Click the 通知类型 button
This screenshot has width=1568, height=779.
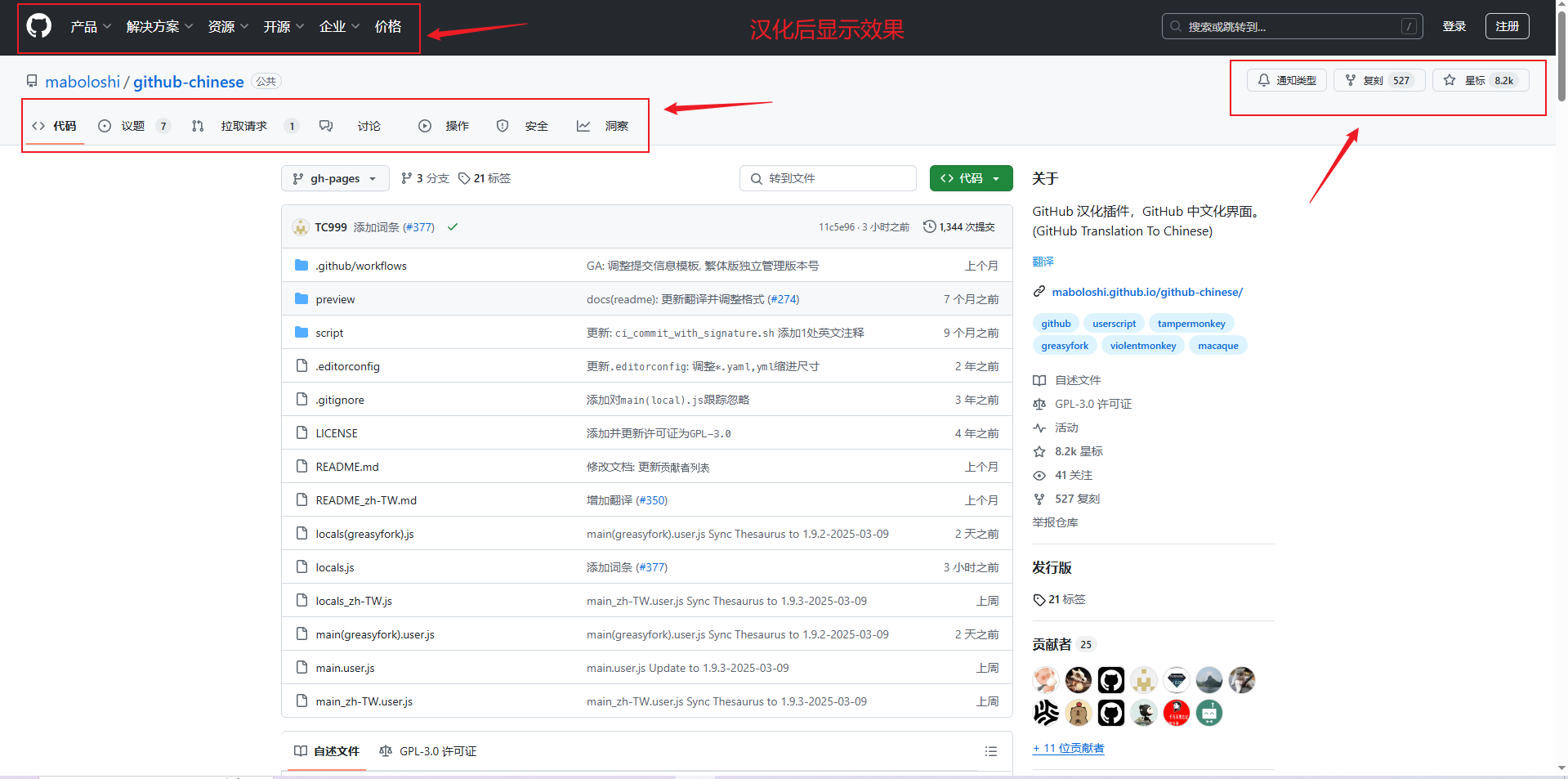point(1287,80)
